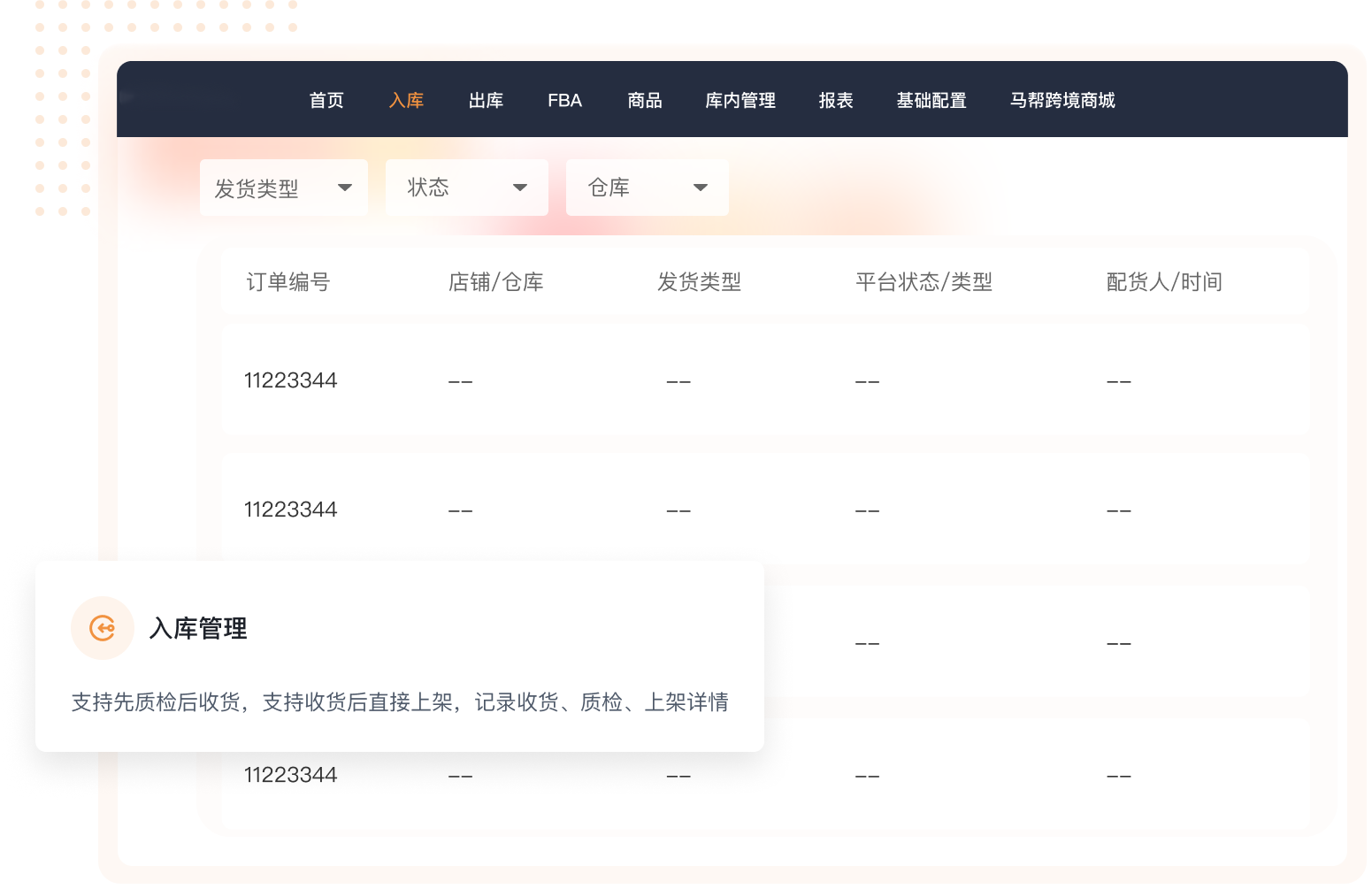Click the 平台状态/类型 column header
This screenshot has width=1372, height=889.
tap(924, 282)
